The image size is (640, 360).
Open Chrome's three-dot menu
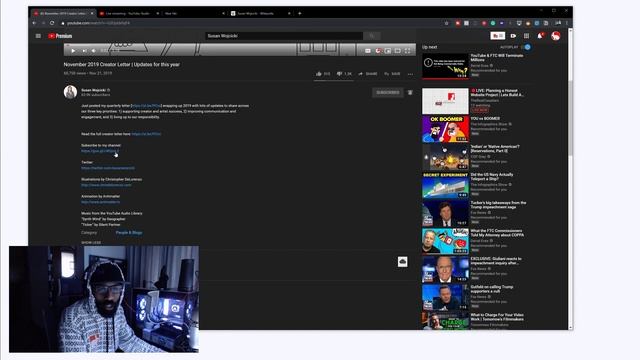(x=567, y=23)
